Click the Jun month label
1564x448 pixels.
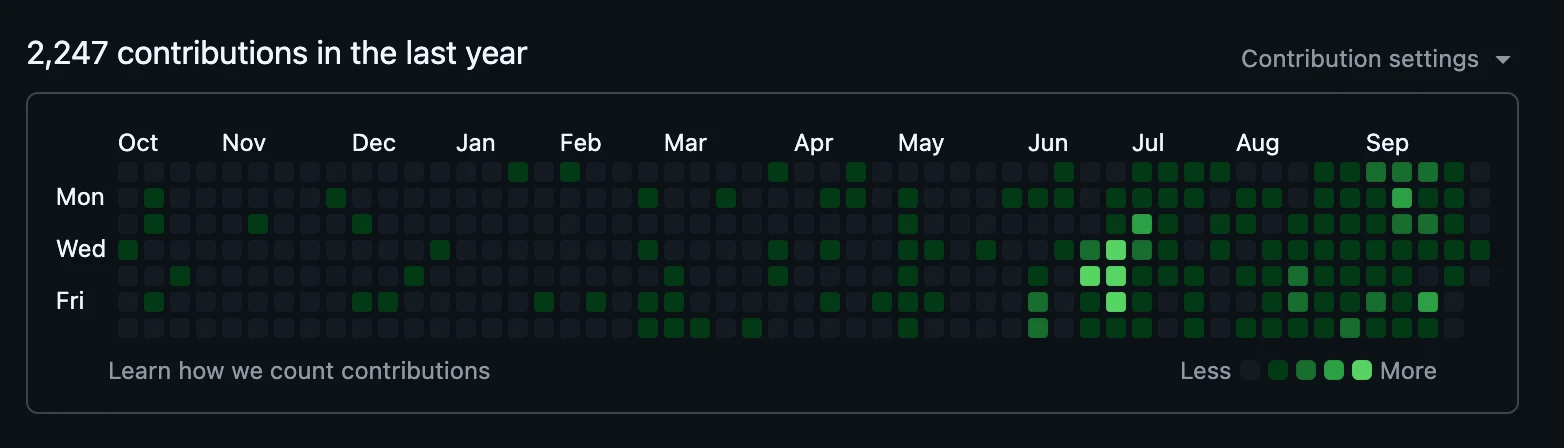click(x=1048, y=143)
